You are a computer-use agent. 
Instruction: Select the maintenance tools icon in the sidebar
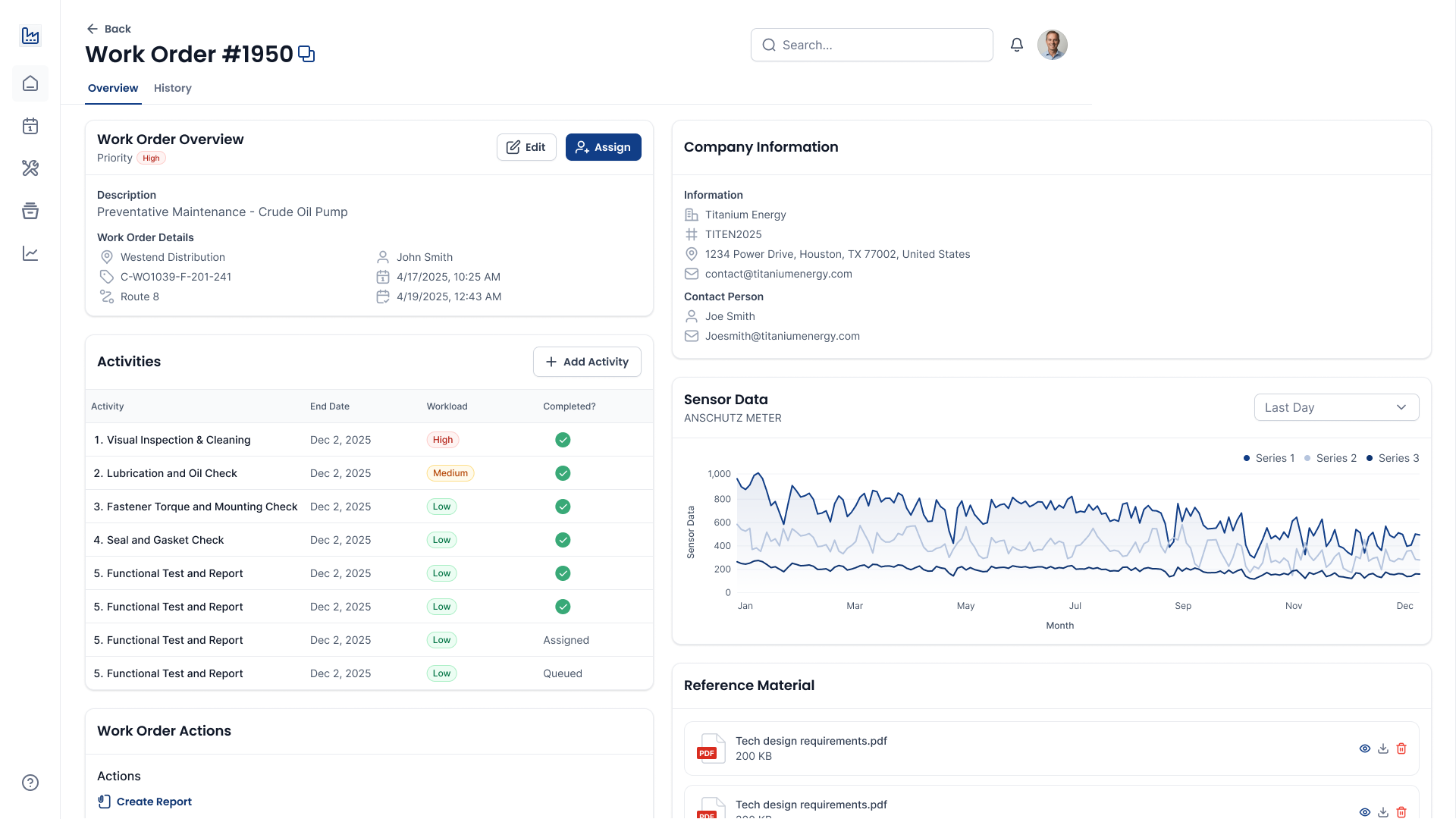pos(30,168)
